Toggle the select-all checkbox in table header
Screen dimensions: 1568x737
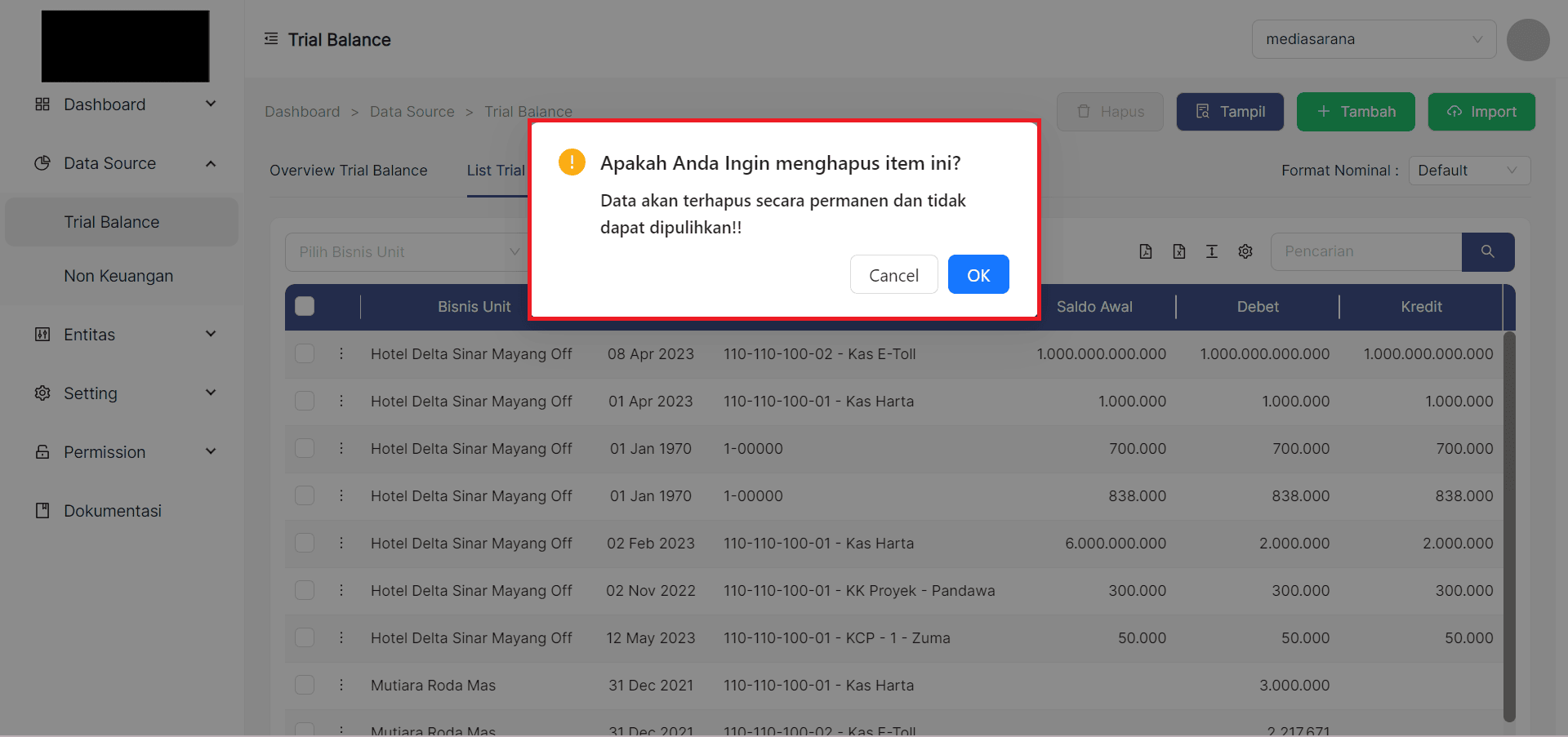(x=305, y=306)
